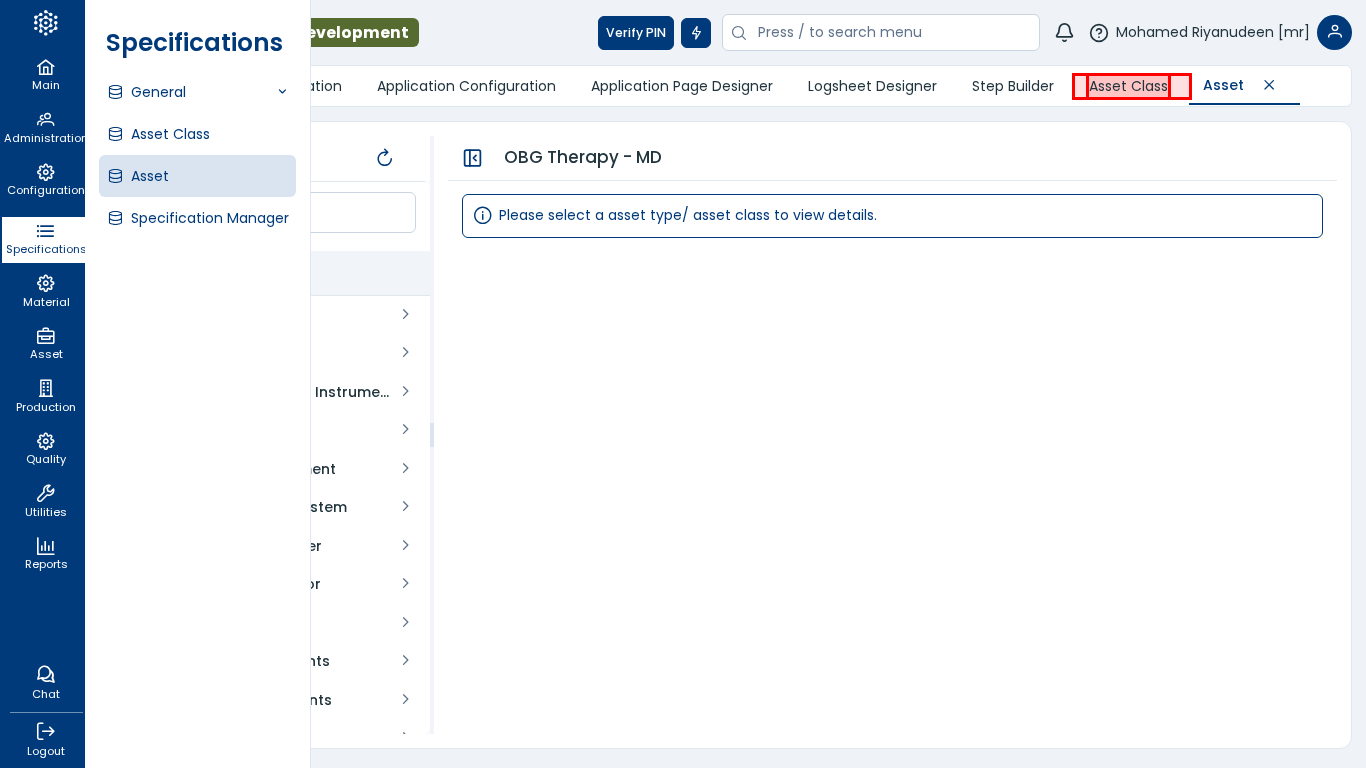Click the lightning quick action button
The image size is (1366, 768).
click(696, 33)
